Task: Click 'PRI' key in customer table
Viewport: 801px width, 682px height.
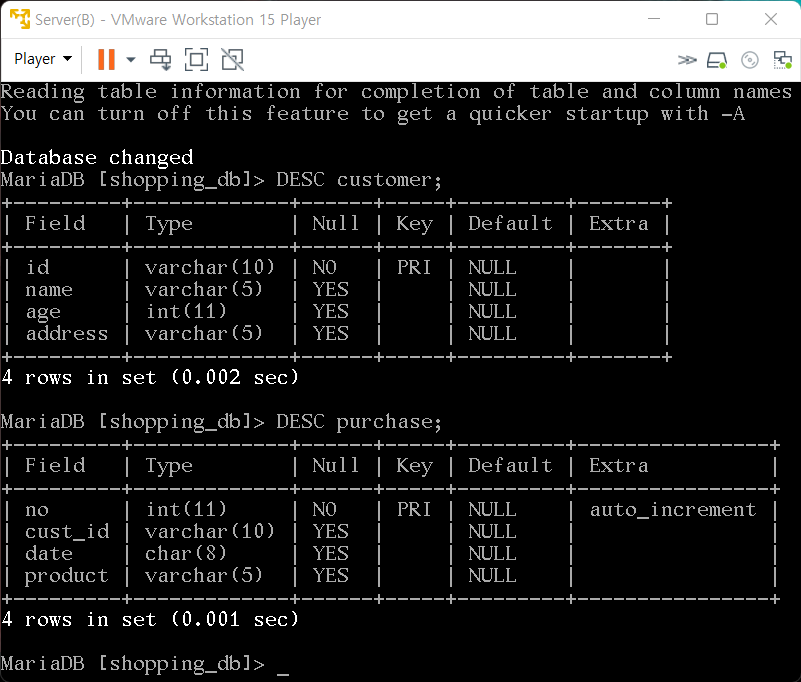Action: (414, 267)
